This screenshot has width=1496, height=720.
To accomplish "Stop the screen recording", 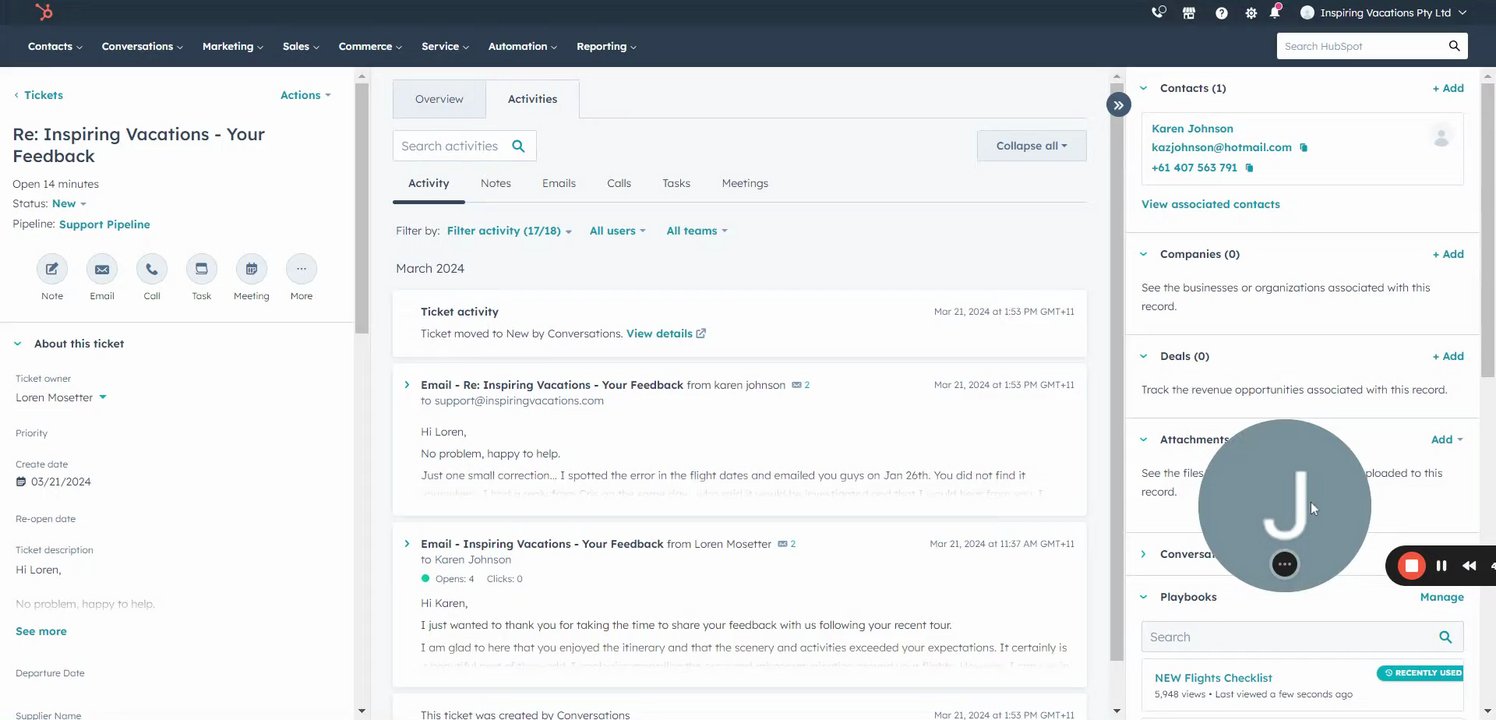I will [1411, 566].
